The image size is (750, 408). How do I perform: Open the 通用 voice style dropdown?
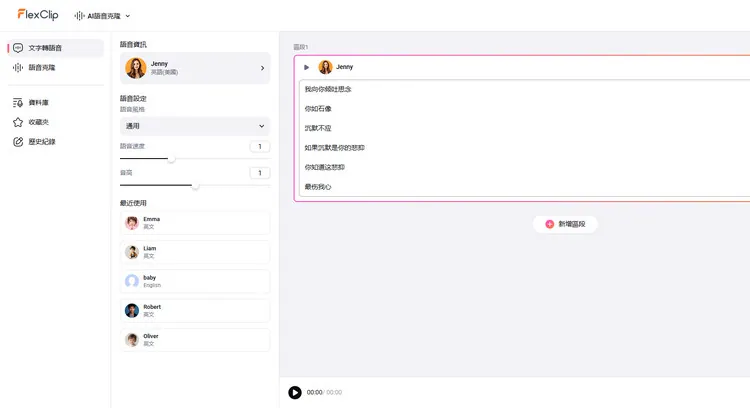coord(195,126)
